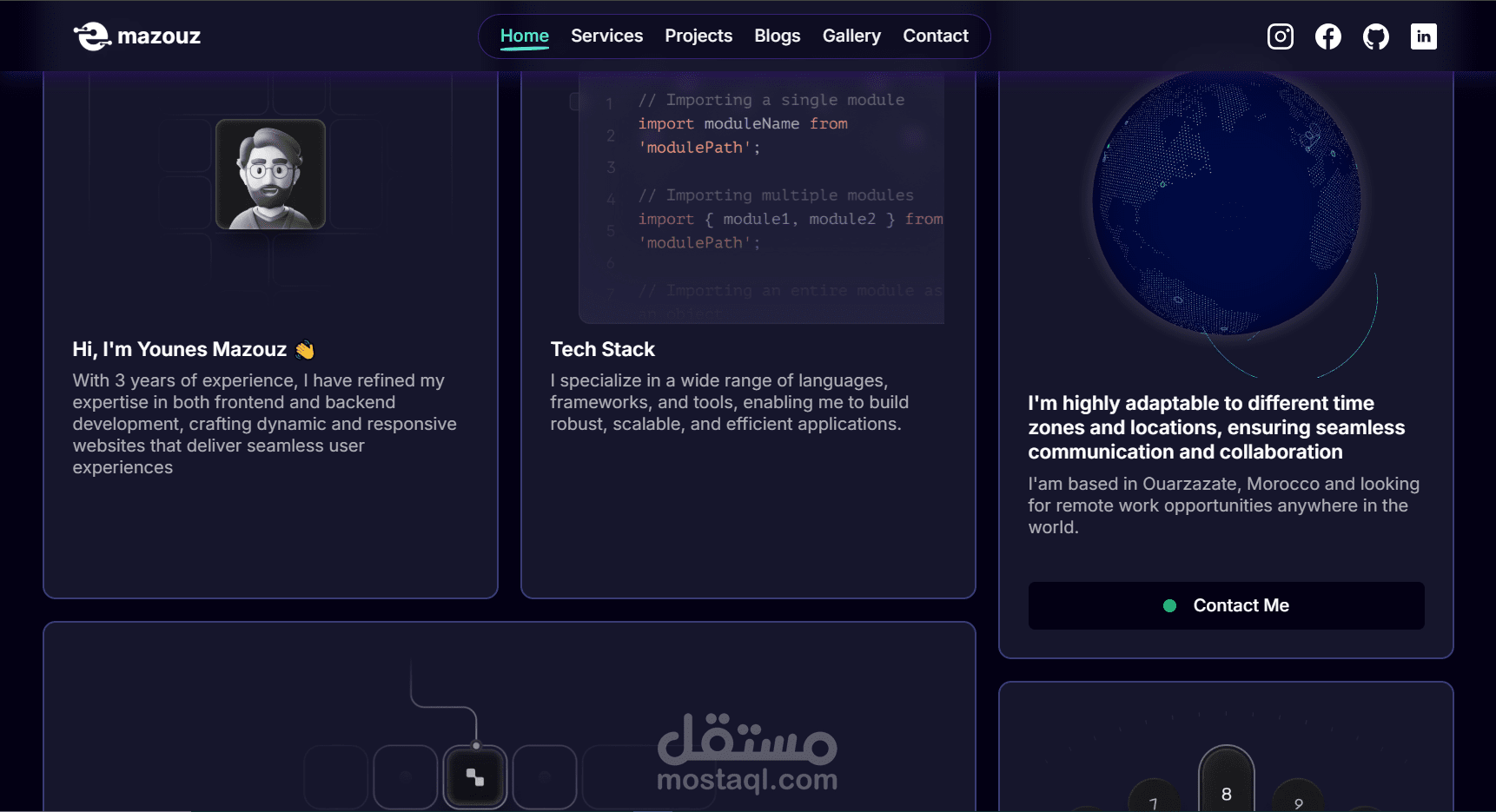
Task: Click the 'Hi, I'm Younes Mazouz' heading
Action: (x=180, y=349)
